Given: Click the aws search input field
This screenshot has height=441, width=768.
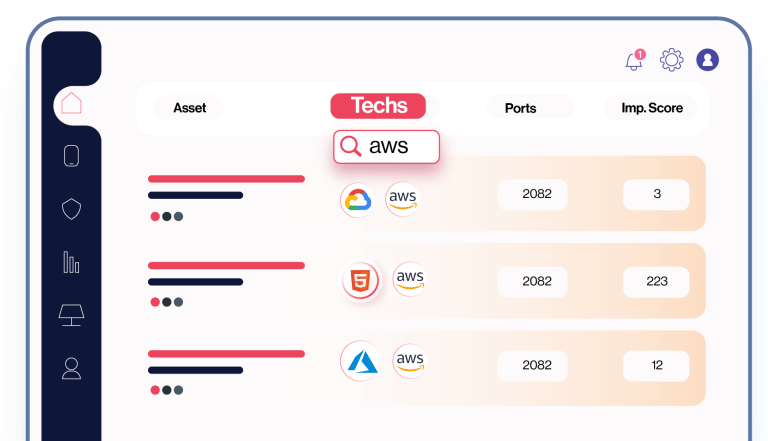Looking at the screenshot, I should (400, 147).
